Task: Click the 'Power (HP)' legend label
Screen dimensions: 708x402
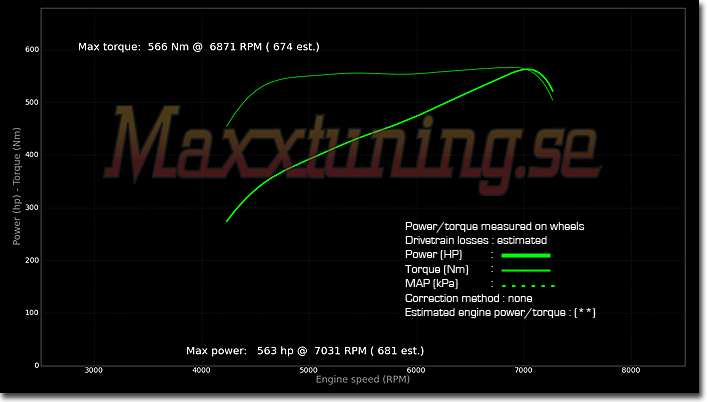Action: 433,255
